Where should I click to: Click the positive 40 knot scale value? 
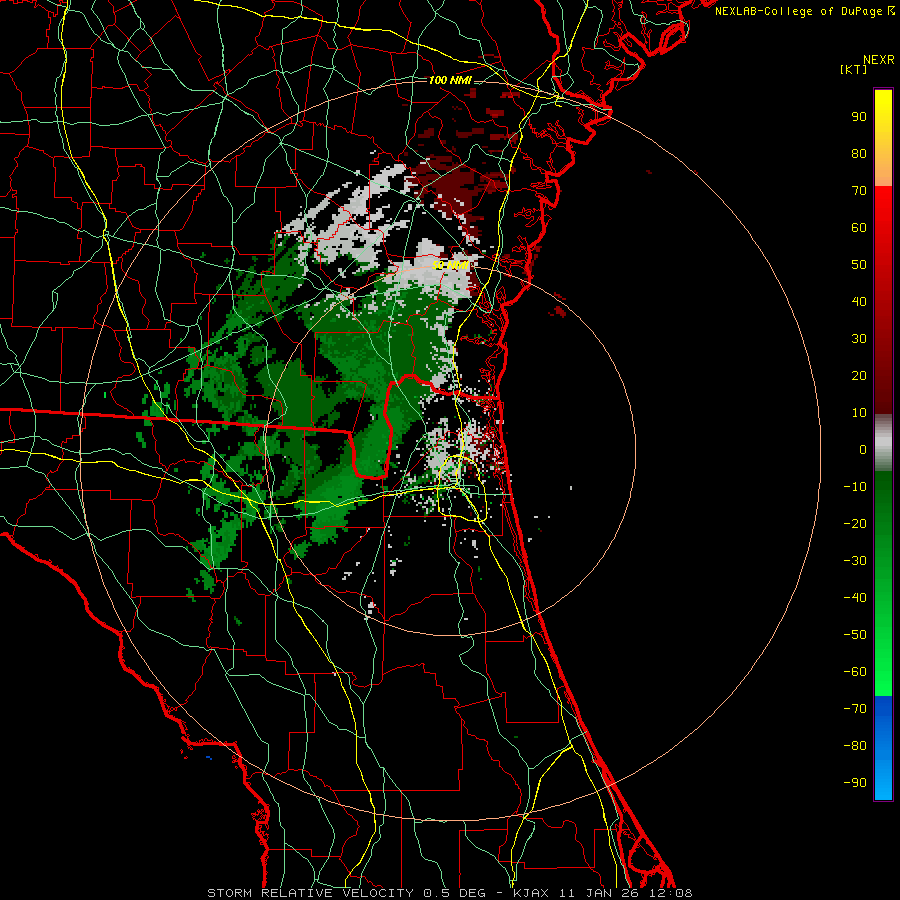click(x=859, y=302)
